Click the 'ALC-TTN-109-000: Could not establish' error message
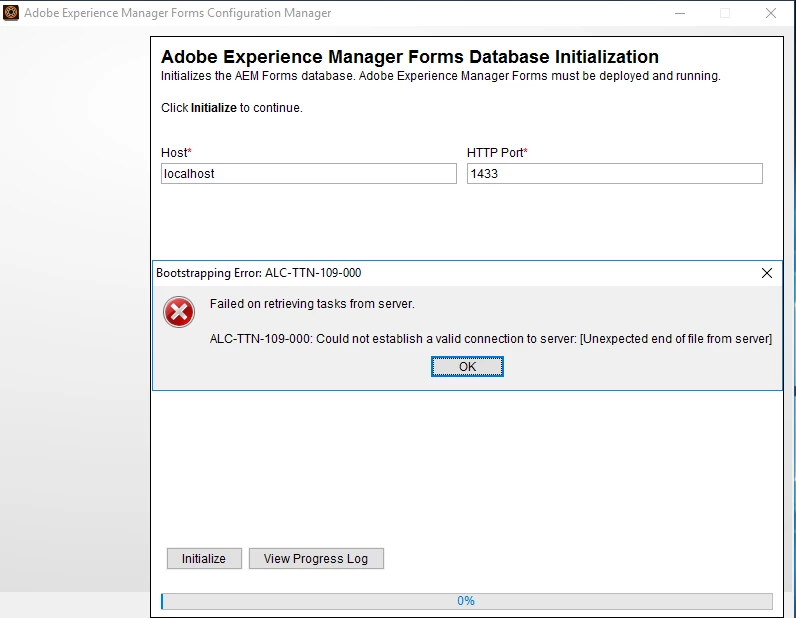 click(x=490, y=339)
